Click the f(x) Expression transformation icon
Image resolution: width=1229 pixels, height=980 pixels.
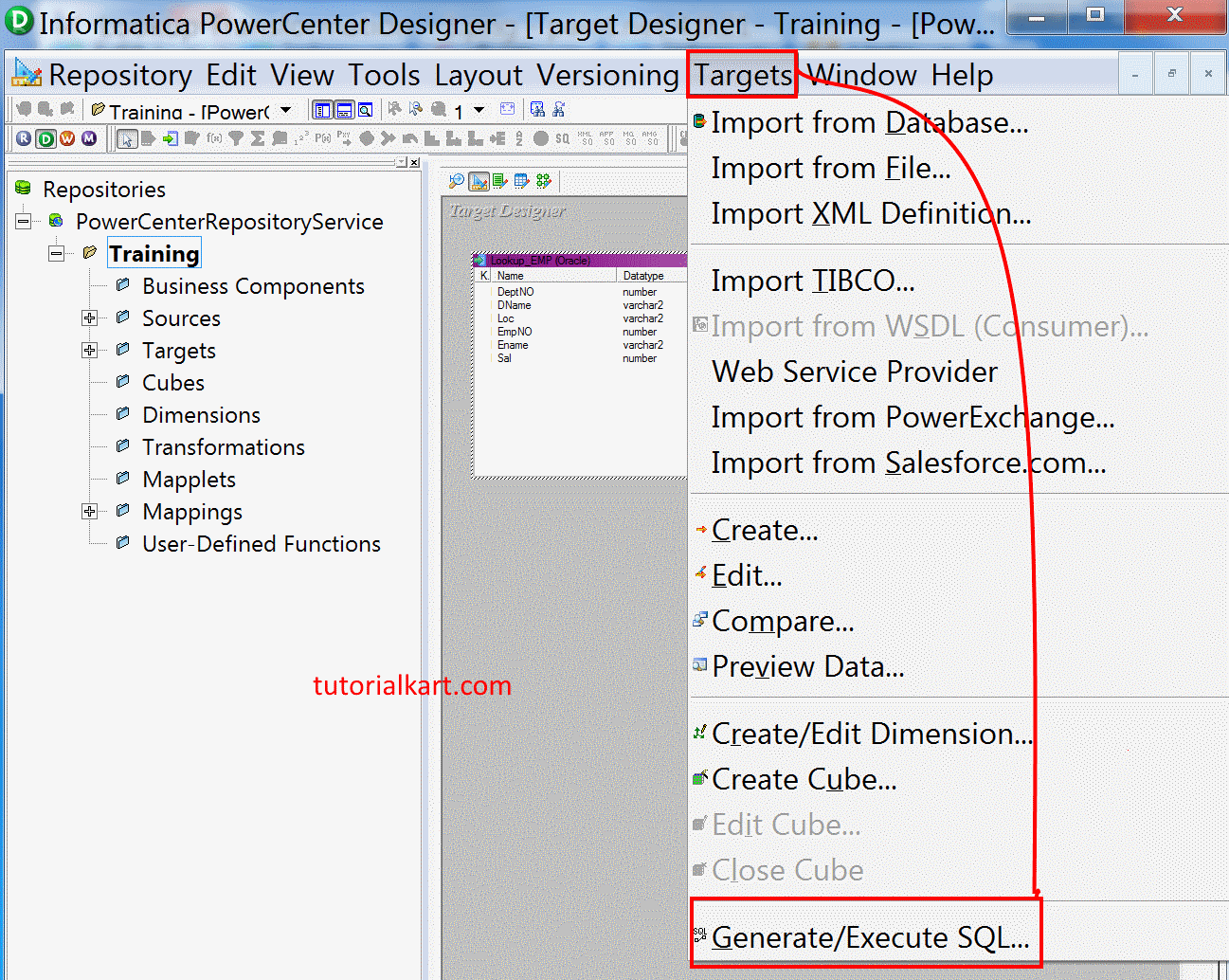point(213,138)
